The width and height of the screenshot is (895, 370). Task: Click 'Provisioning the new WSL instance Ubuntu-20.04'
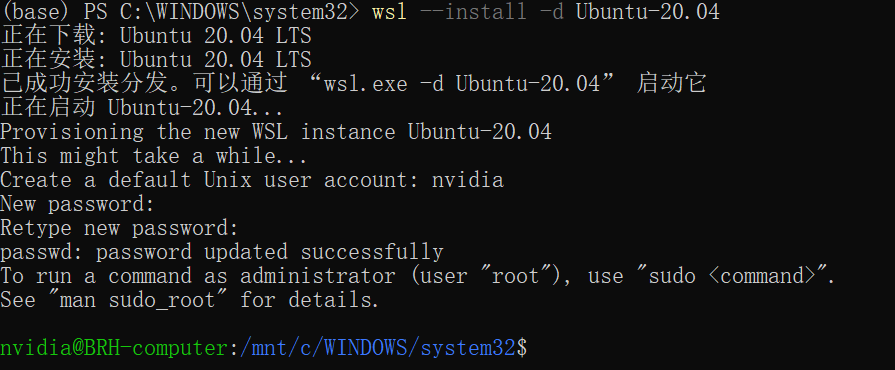click(276, 132)
